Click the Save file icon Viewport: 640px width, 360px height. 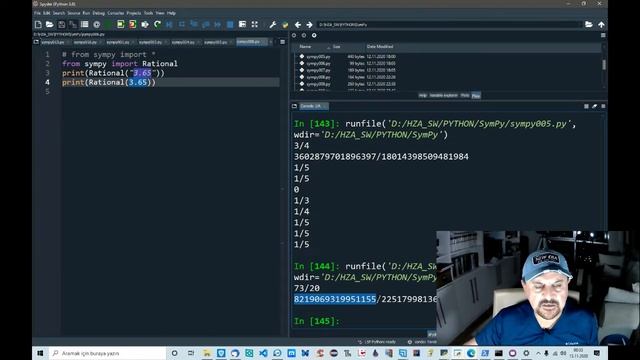62,24
